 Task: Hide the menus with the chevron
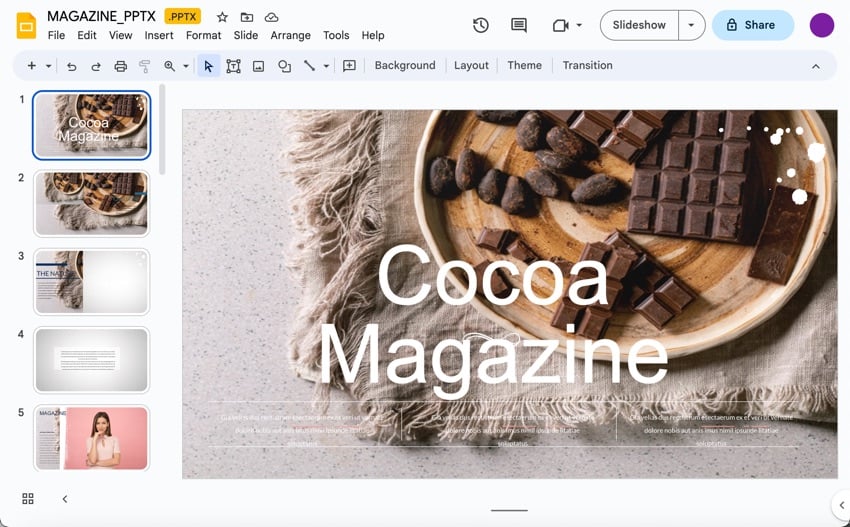tap(815, 66)
